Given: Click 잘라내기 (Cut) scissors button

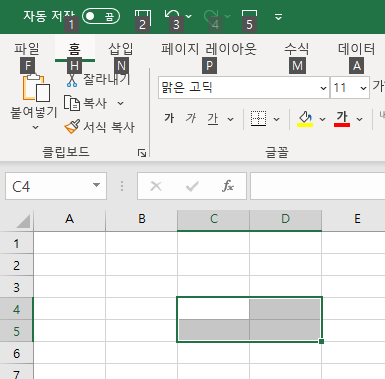Looking at the screenshot, I should pyautogui.click(x=98, y=80).
